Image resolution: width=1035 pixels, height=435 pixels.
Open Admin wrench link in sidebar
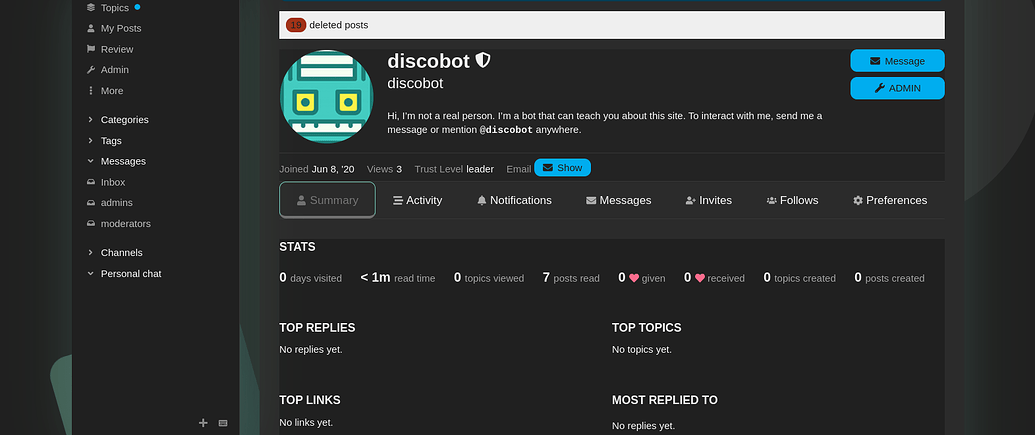tap(114, 70)
